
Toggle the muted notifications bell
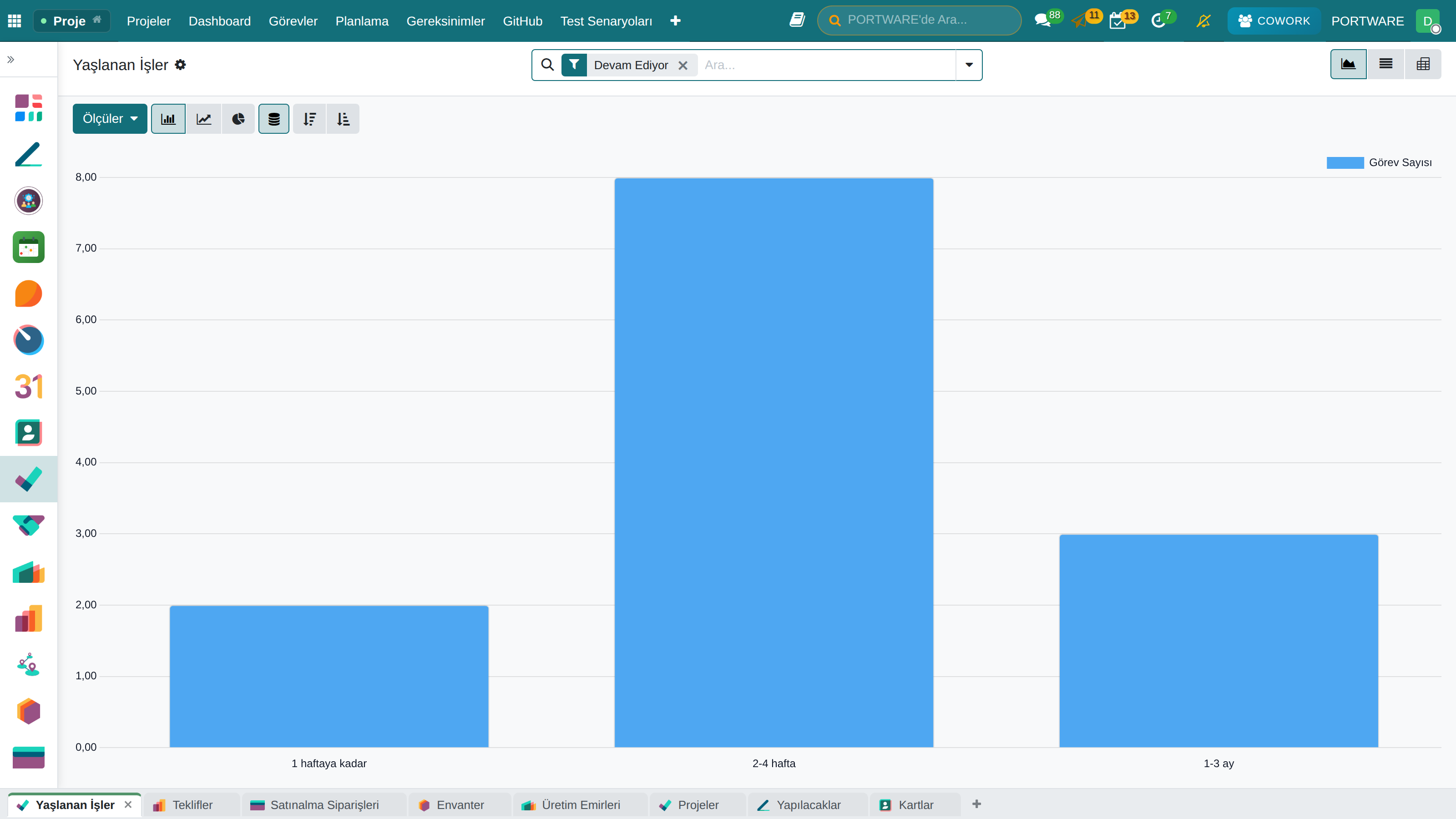[x=1203, y=21]
